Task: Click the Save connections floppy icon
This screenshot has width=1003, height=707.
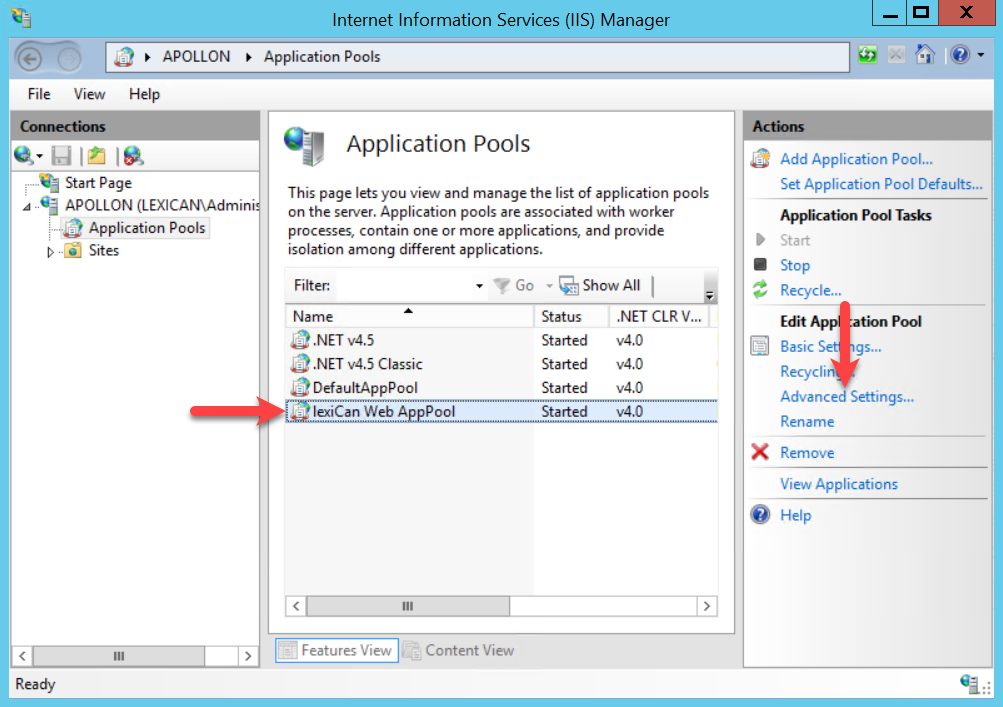Action: pos(61,155)
